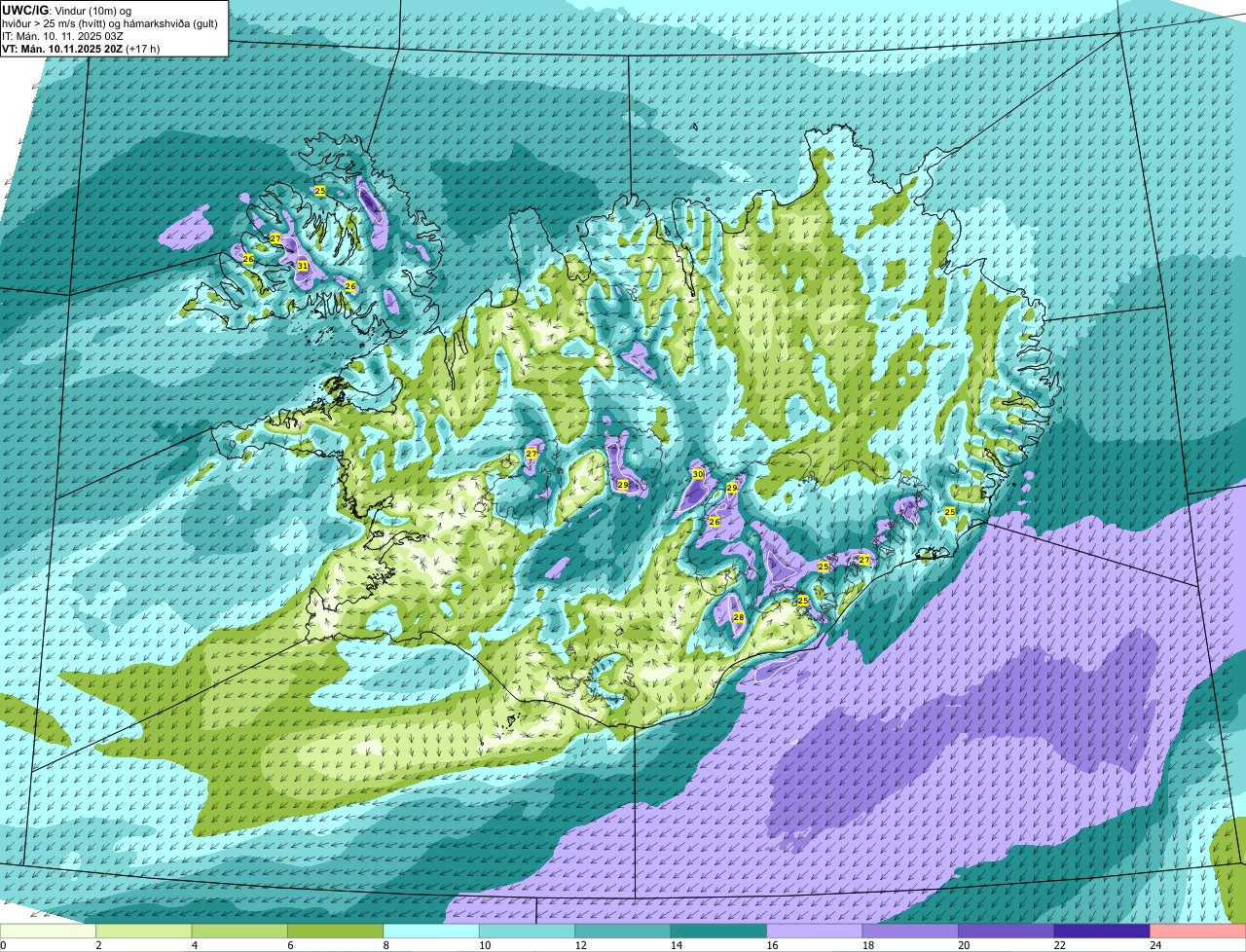Click the 30 m/s peak gust label
The width and height of the screenshot is (1246, 952).
pyautogui.click(x=697, y=474)
